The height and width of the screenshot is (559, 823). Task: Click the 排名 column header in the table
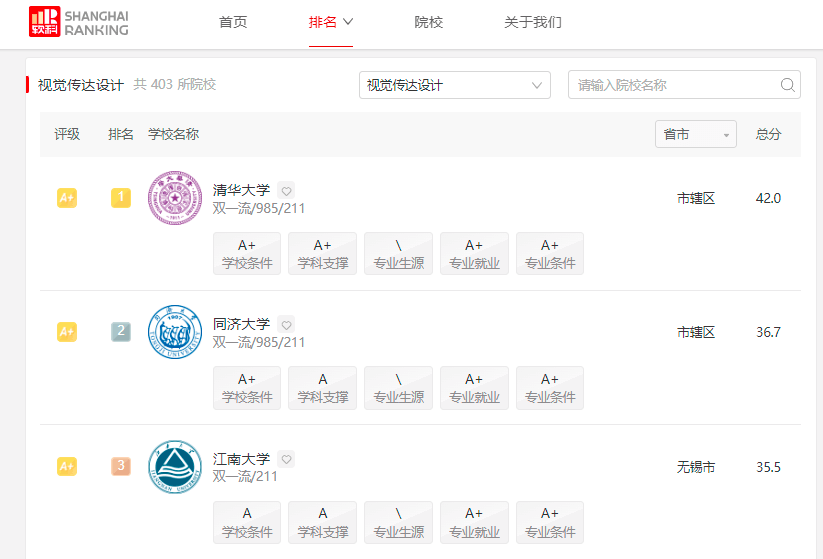pos(121,134)
